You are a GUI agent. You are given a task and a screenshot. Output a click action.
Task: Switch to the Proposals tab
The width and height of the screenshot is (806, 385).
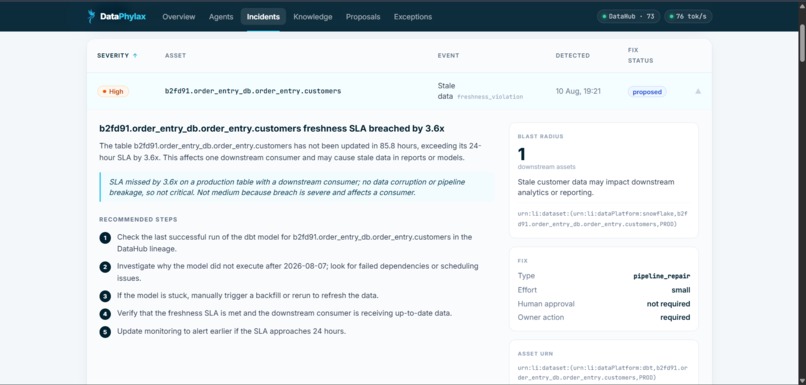pos(363,17)
